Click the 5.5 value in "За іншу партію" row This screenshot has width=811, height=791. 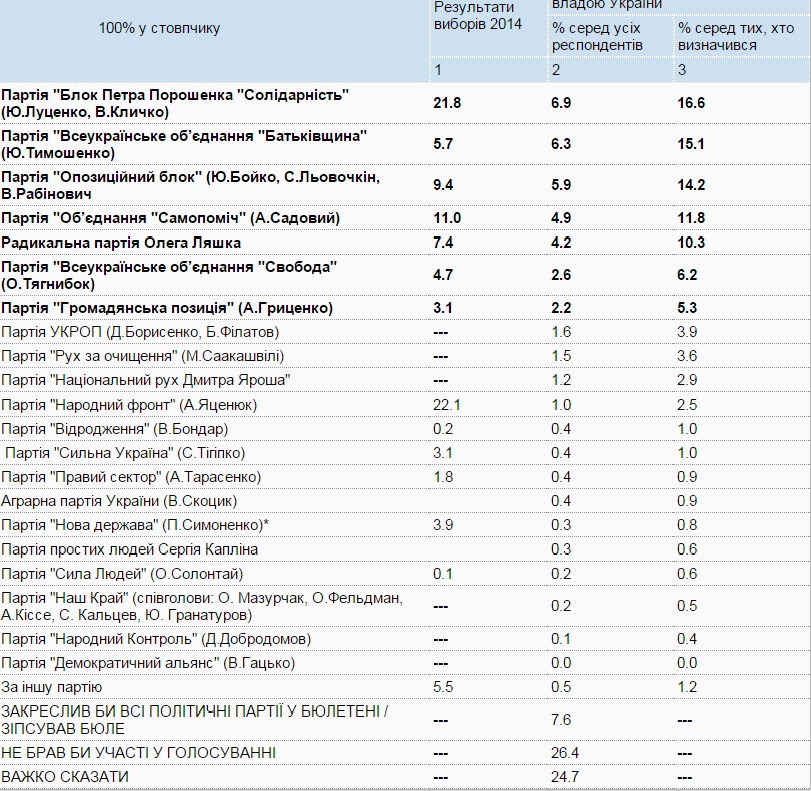[x=443, y=687]
